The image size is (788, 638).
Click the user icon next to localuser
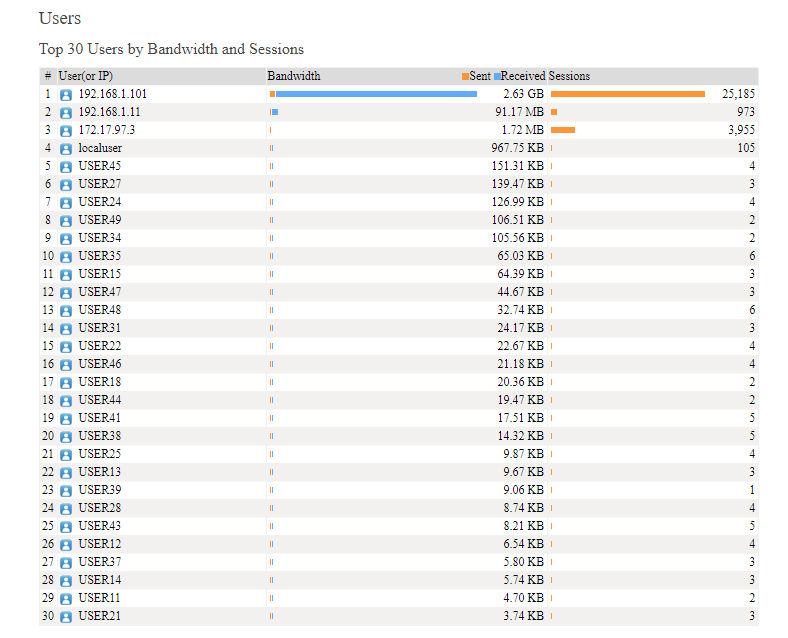coord(66,149)
